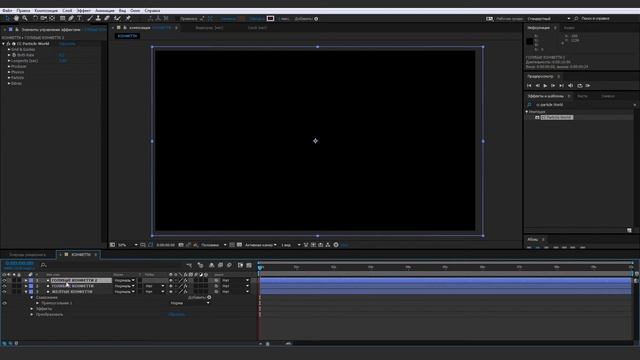The image size is (640, 360).
Task: Jump to first frame in preview panel
Action: coord(529,86)
